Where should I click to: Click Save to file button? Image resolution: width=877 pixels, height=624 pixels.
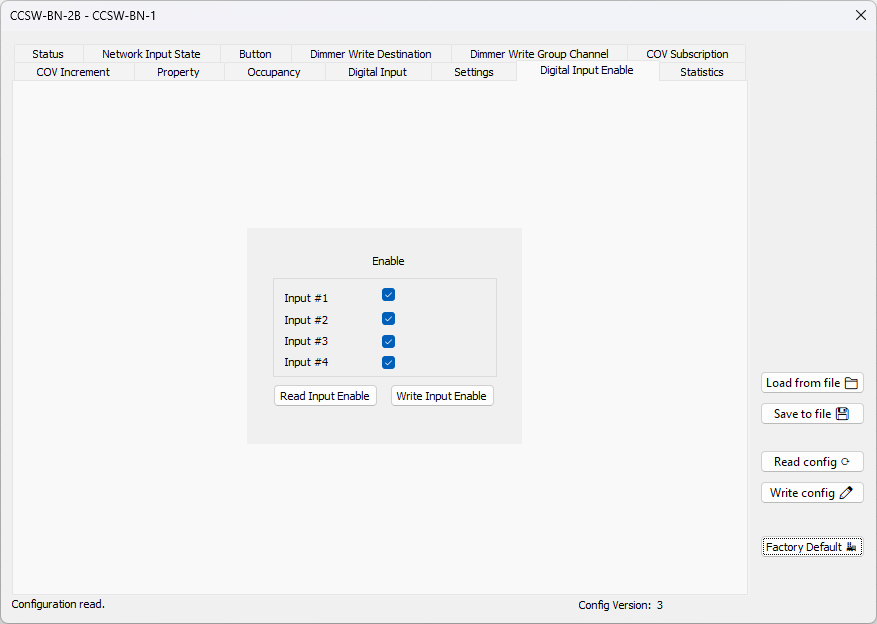coord(812,414)
